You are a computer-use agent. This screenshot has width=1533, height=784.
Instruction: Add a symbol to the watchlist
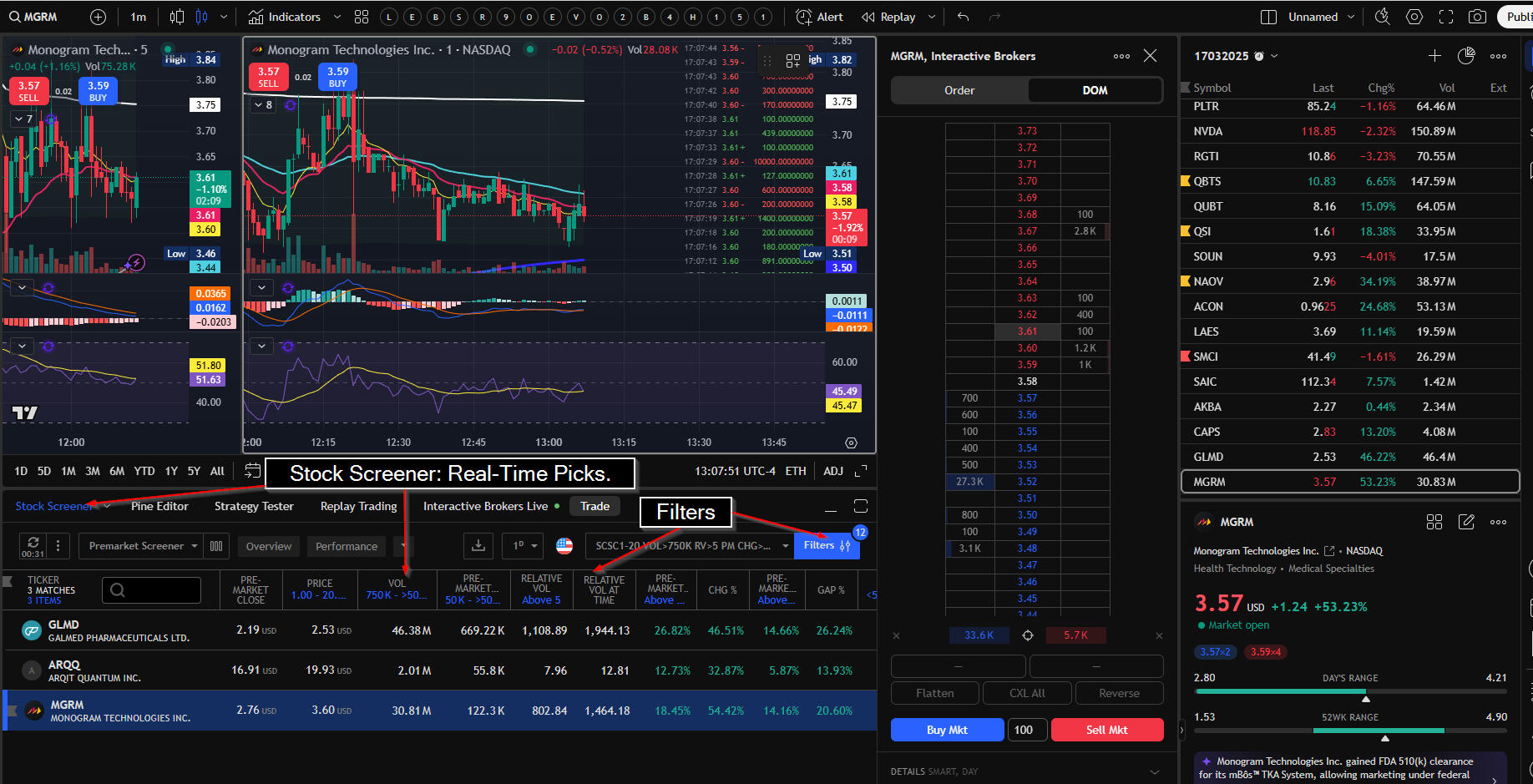pyautogui.click(x=1434, y=56)
